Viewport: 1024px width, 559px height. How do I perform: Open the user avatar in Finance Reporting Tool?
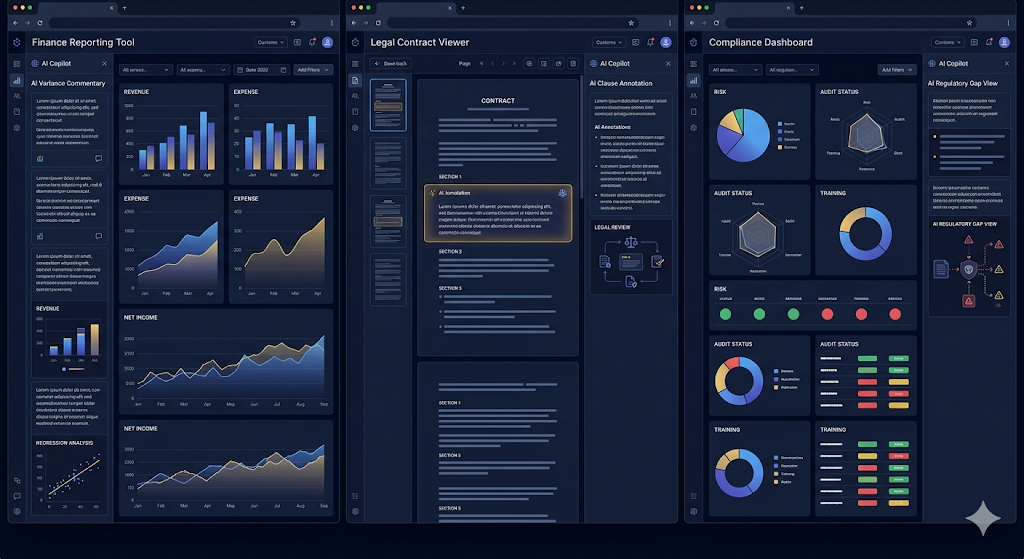point(328,42)
